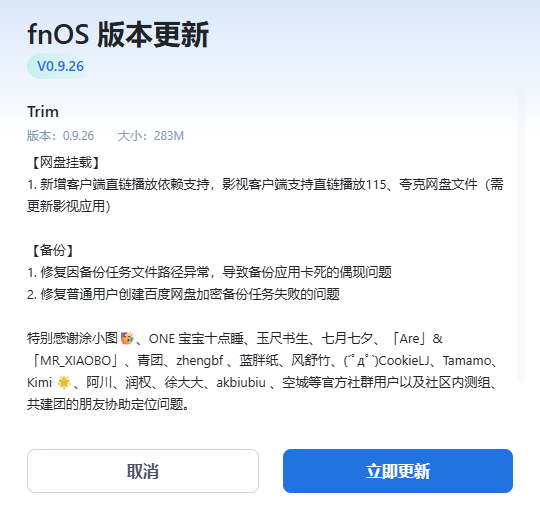This screenshot has width=540, height=509.
Task: Click the 特别感谢涂小图 acknowledgment text
Action: tap(73, 338)
